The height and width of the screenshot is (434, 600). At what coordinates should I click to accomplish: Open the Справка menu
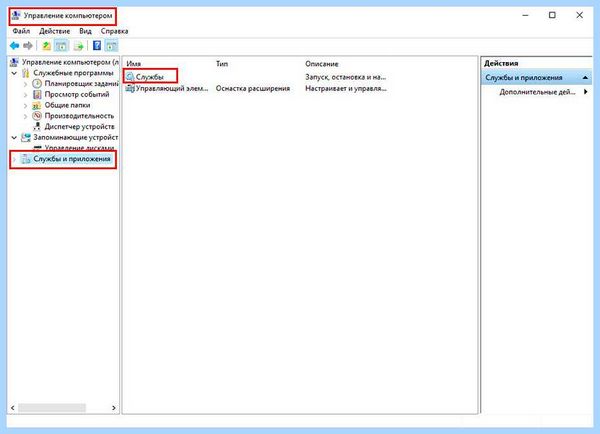pos(114,31)
